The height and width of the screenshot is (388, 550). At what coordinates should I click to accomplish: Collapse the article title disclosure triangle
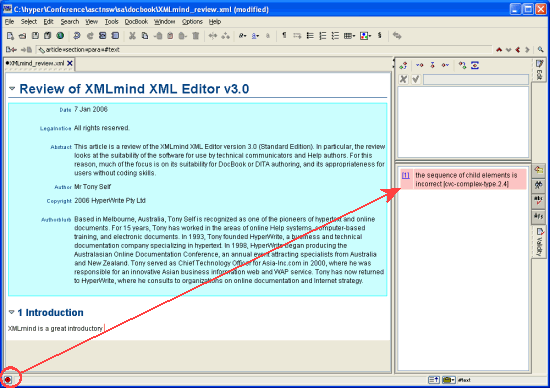(12, 88)
